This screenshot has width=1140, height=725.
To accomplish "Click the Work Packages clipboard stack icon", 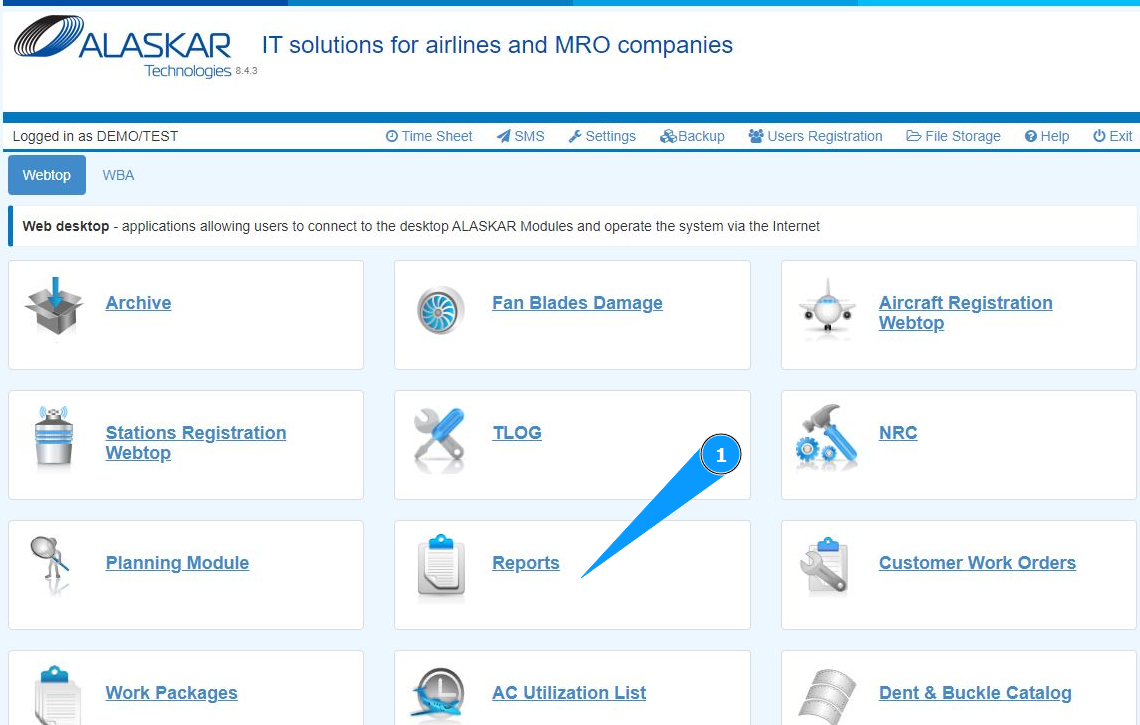I will tap(57, 694).
